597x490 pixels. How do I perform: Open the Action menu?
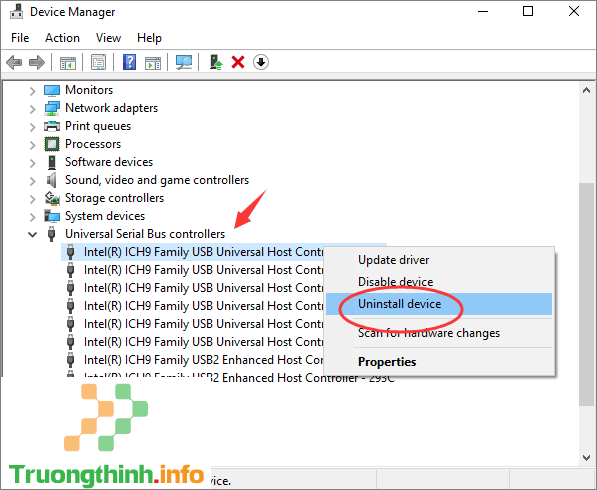click(x=62, y=38)
